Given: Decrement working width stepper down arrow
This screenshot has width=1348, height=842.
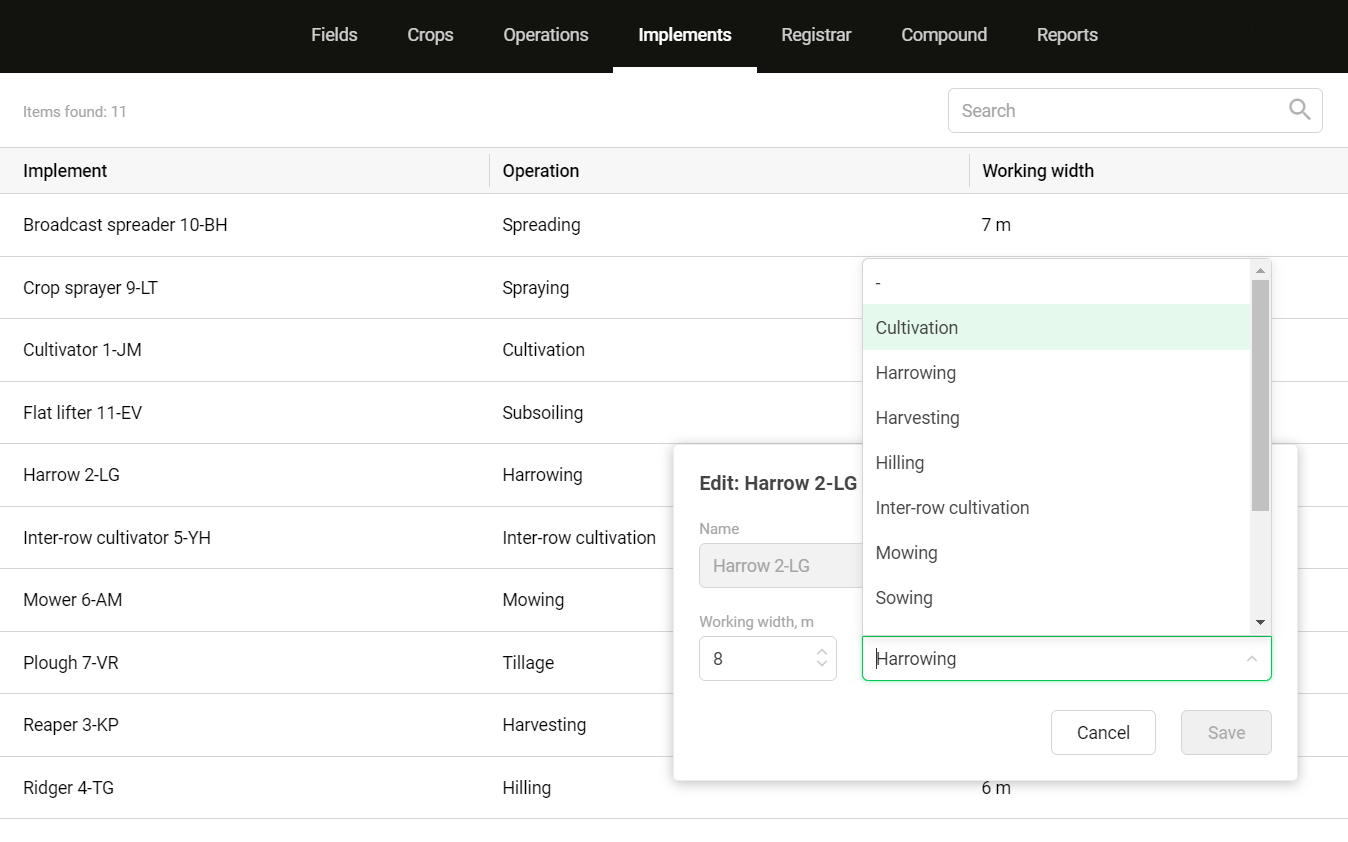Looking at the screenshot, I should pos(821,664).
